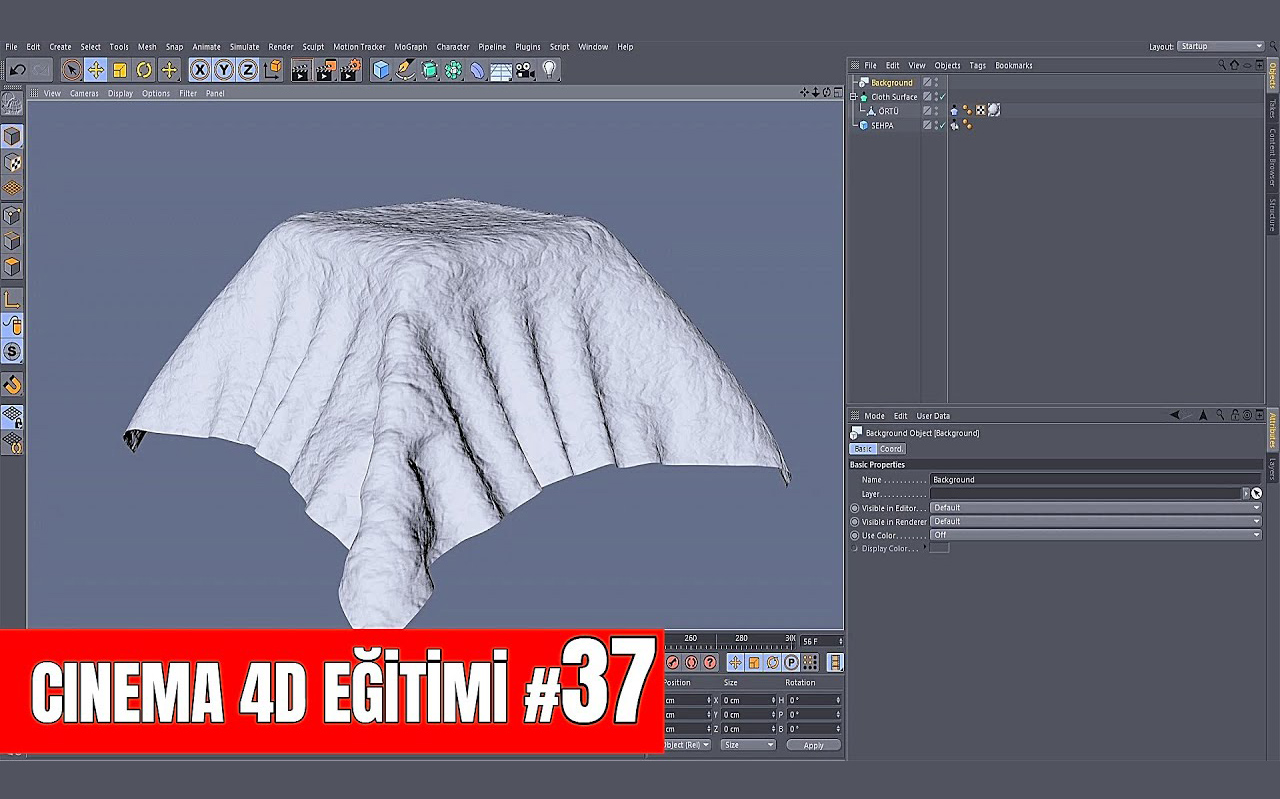Open the deformer objects icon
Image resolution: width=1280 pixels, height=799 pixels.
(477, 70)
